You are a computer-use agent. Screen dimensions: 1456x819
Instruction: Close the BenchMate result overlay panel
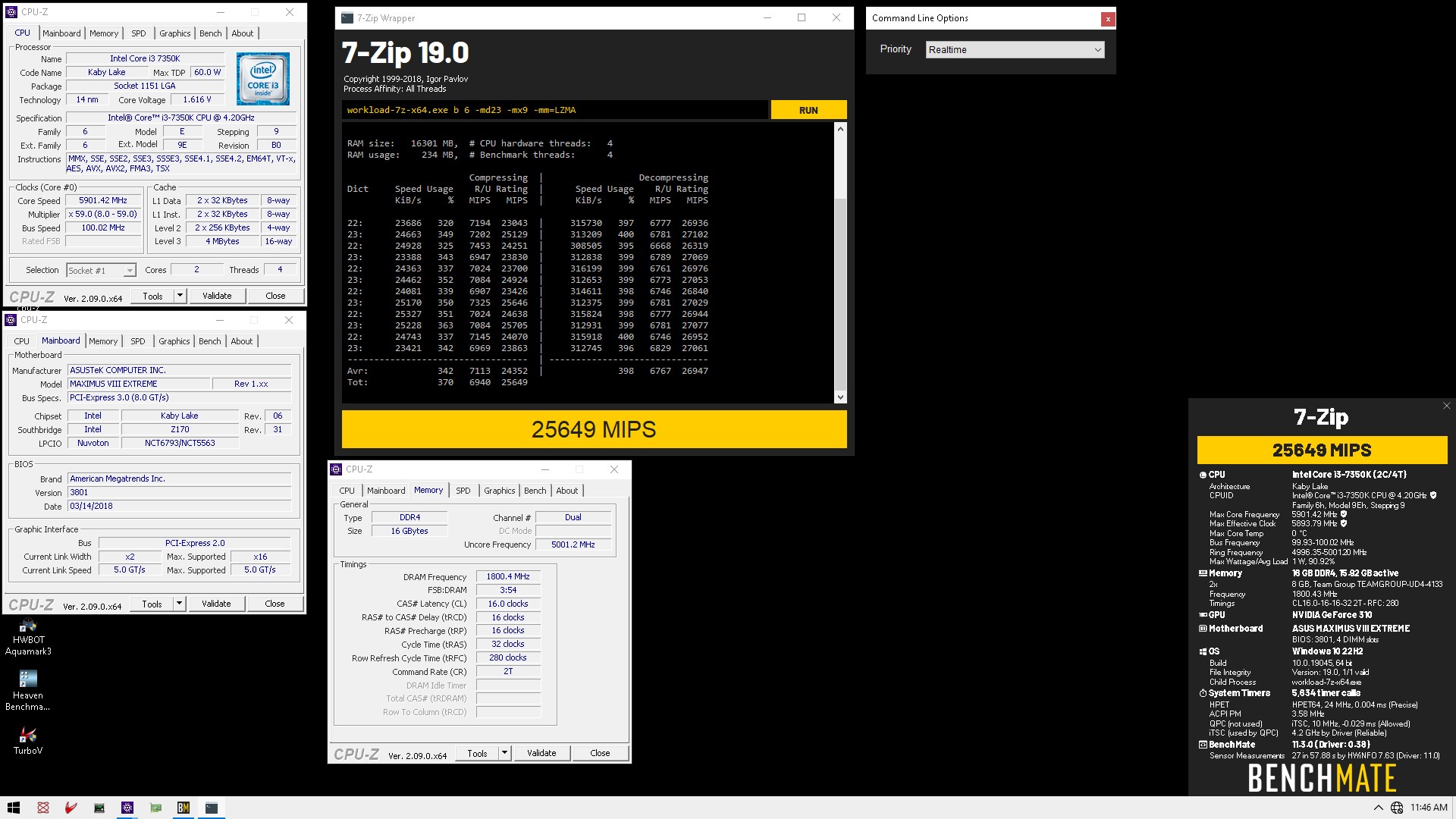(x=1446, y=406)
